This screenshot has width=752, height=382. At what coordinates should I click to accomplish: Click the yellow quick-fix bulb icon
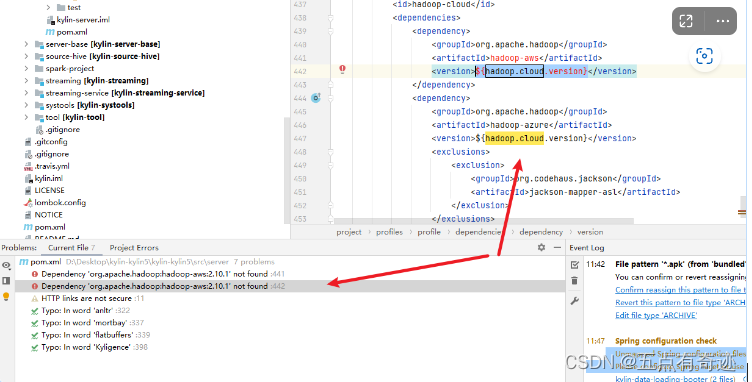tap(6, 297)
